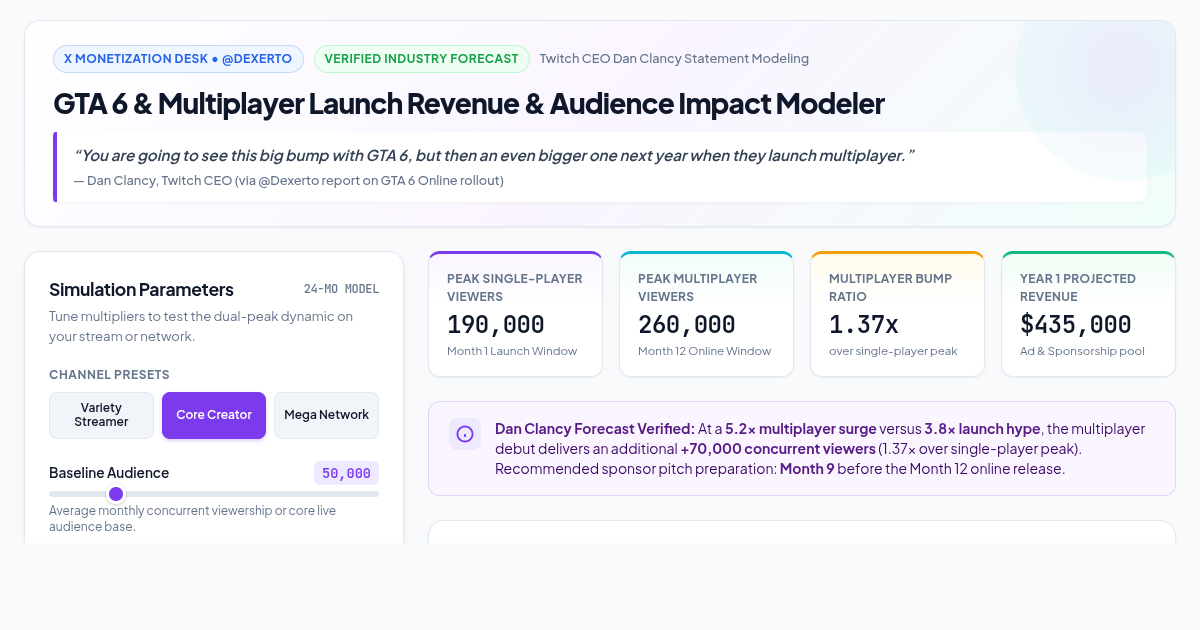Viewport: 1200px width, 630px height.
Task: Click the Peak Multiplayer Viewers card
Action: pyautogui.click(x=706, y=314)
